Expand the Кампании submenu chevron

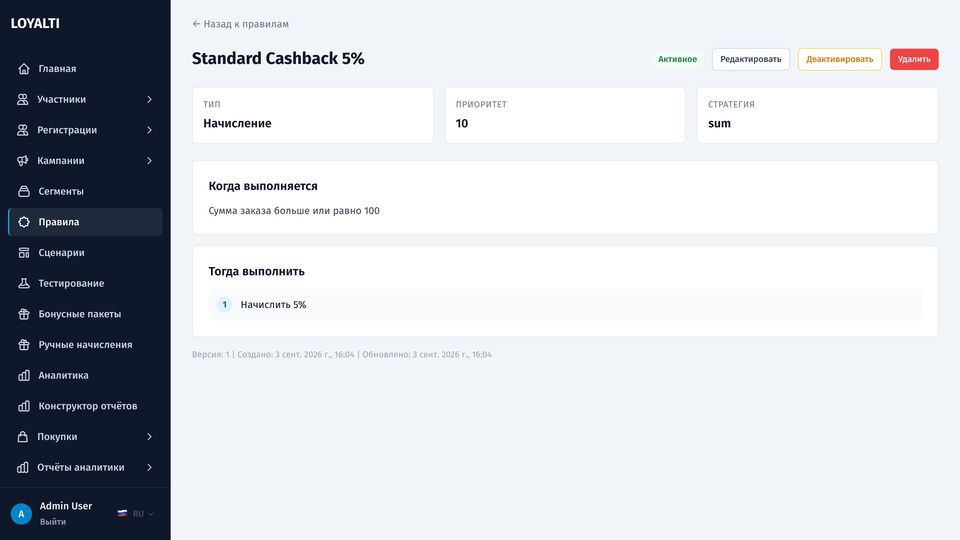click(149, 160)
